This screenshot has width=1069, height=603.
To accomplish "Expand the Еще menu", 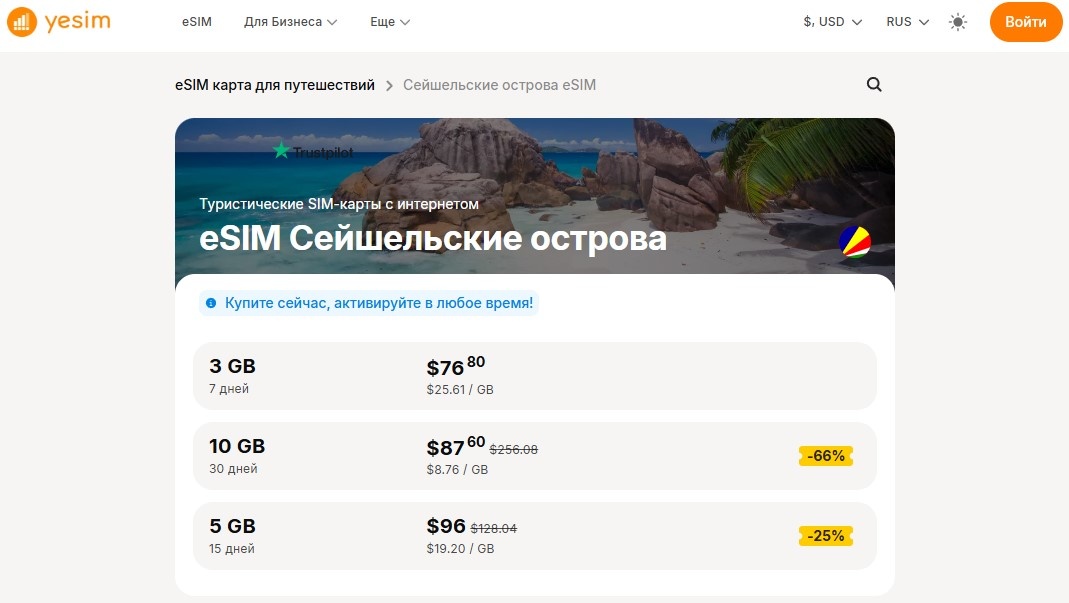I will [389, 21].
